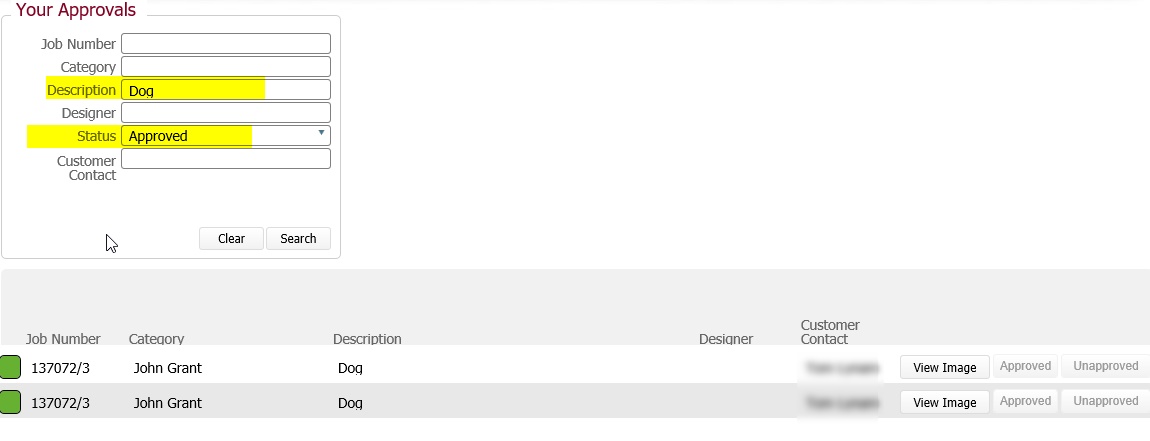Click the Customer Contact input field

click(x=225, y=159)
